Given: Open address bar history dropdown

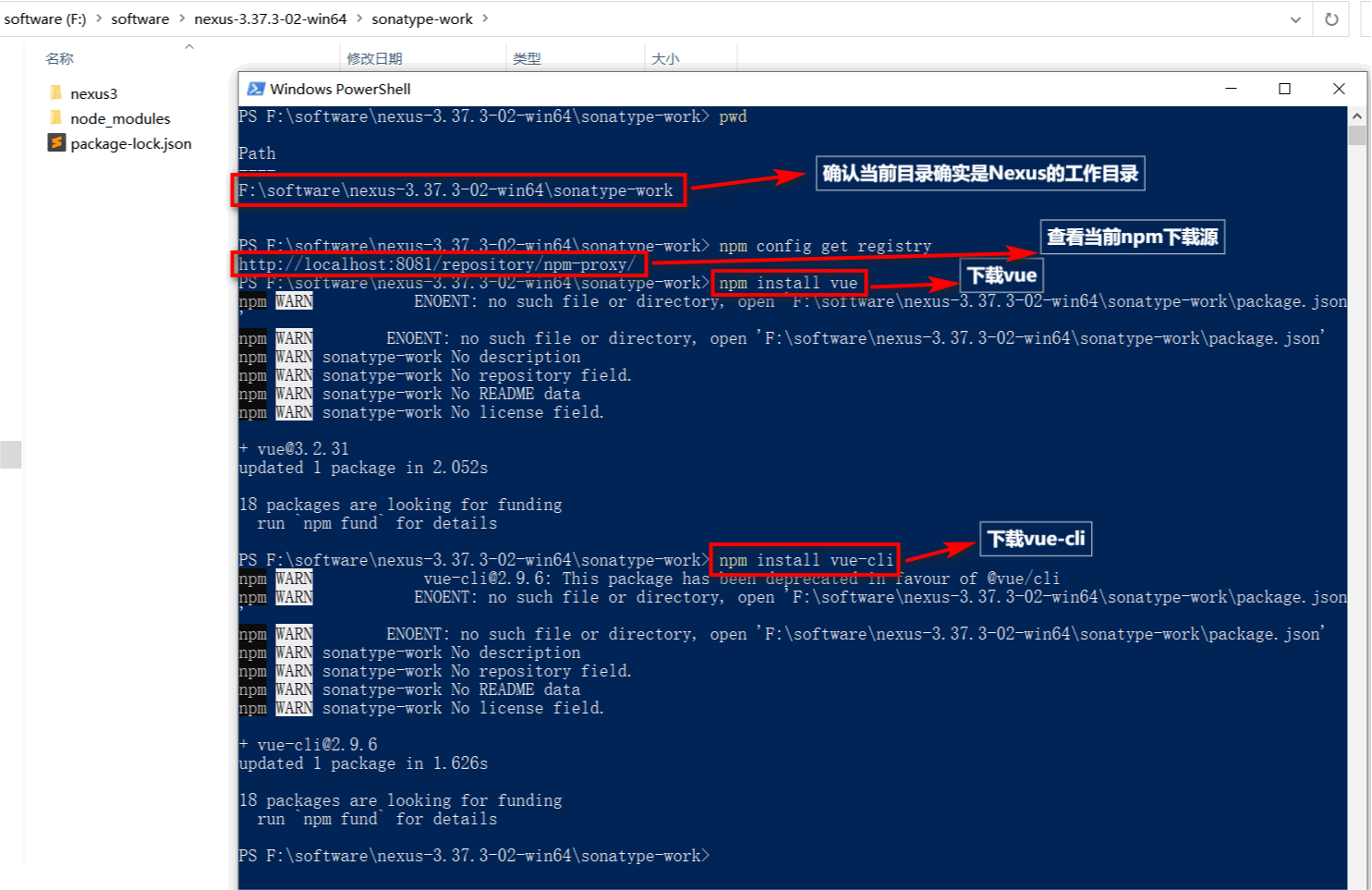Looking at the screenshot, I should [x=1295, y=19].
